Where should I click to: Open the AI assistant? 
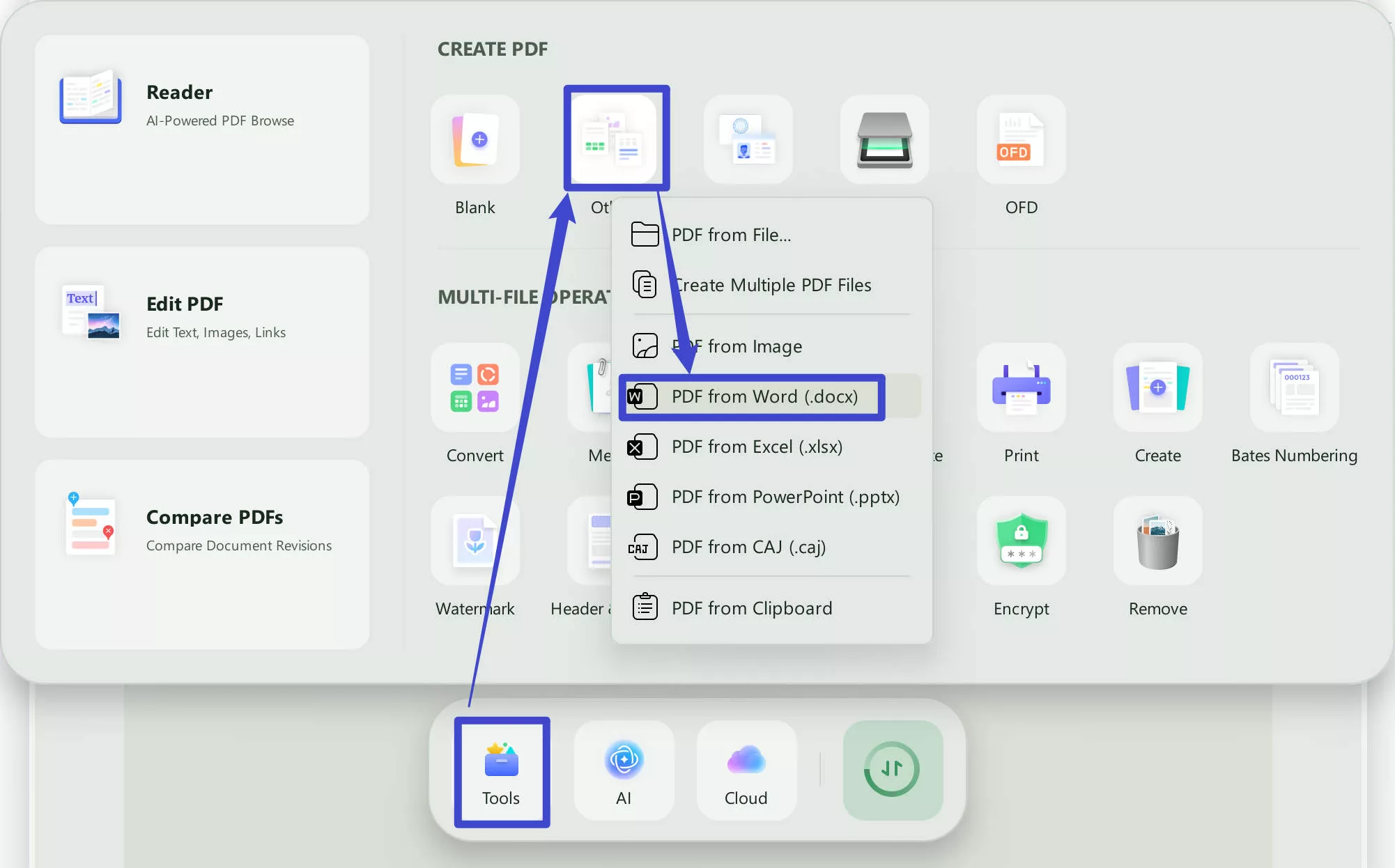click(624, 770)
